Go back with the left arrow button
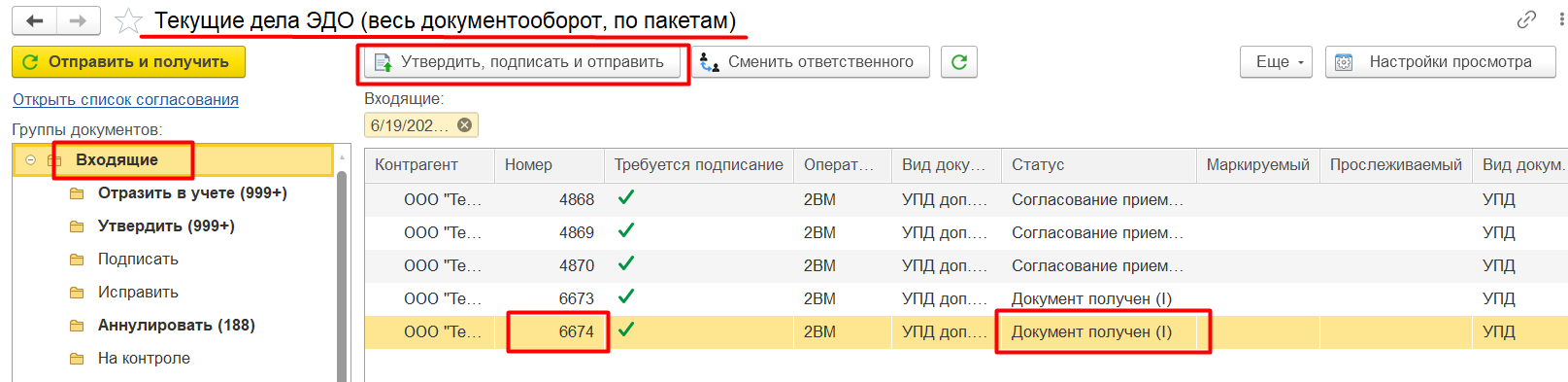 pyautogui.click(x=35, y=20)
